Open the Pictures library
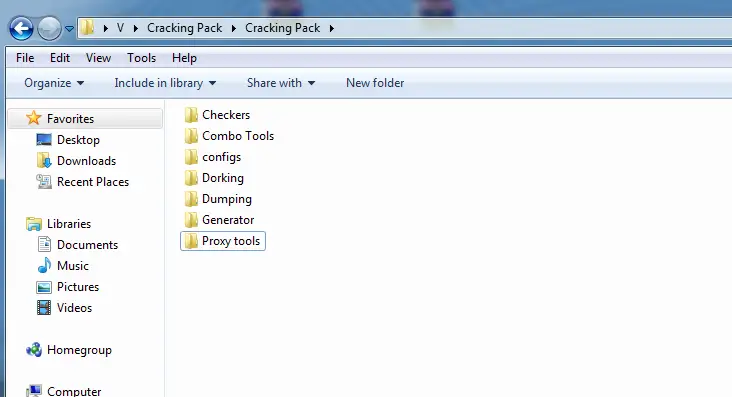732x397 pixels. click(x=77, y=287)
